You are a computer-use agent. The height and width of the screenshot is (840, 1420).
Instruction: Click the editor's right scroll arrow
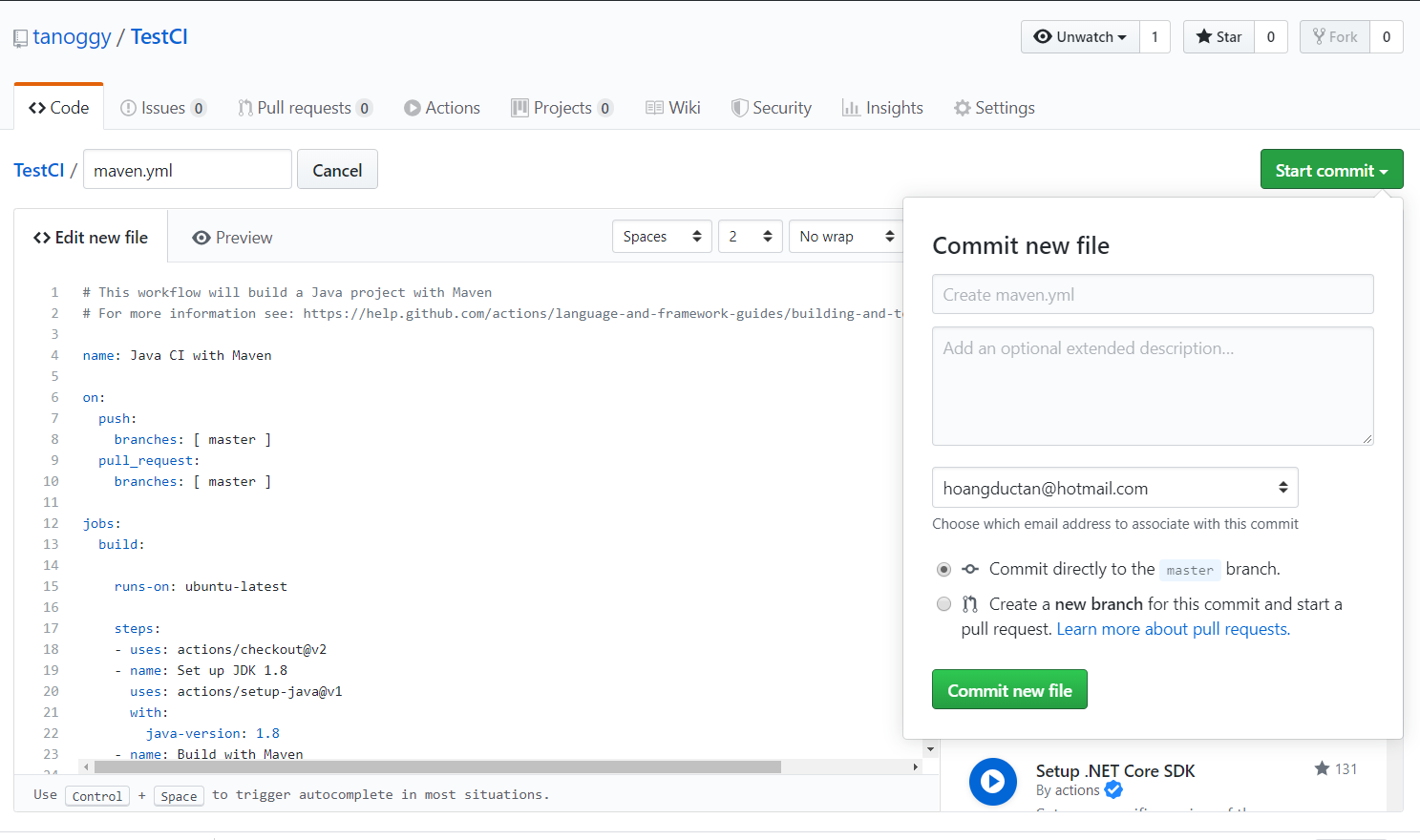coord(915,766)
